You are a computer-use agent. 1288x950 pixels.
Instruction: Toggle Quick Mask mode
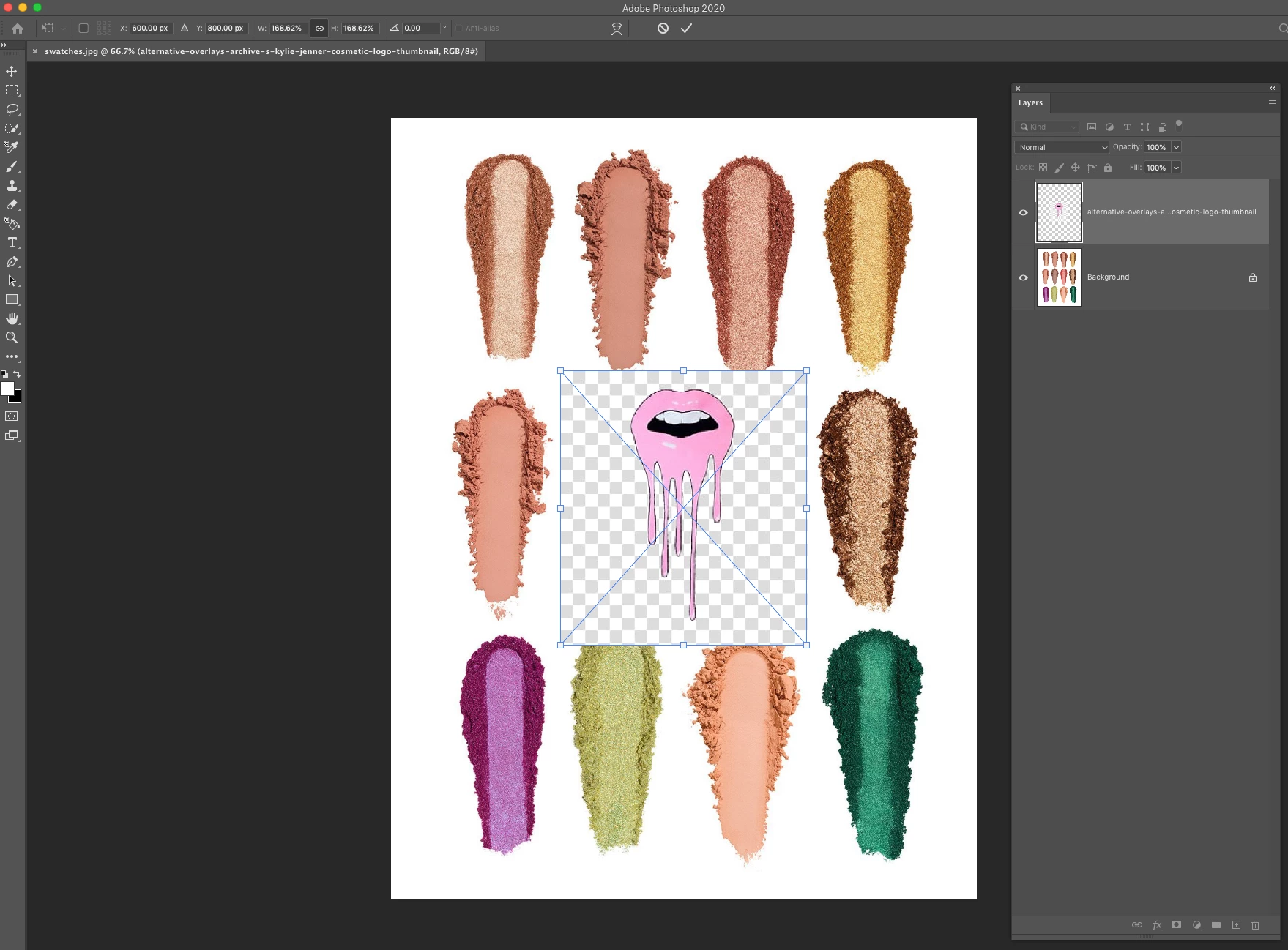[x=12, y=416]
